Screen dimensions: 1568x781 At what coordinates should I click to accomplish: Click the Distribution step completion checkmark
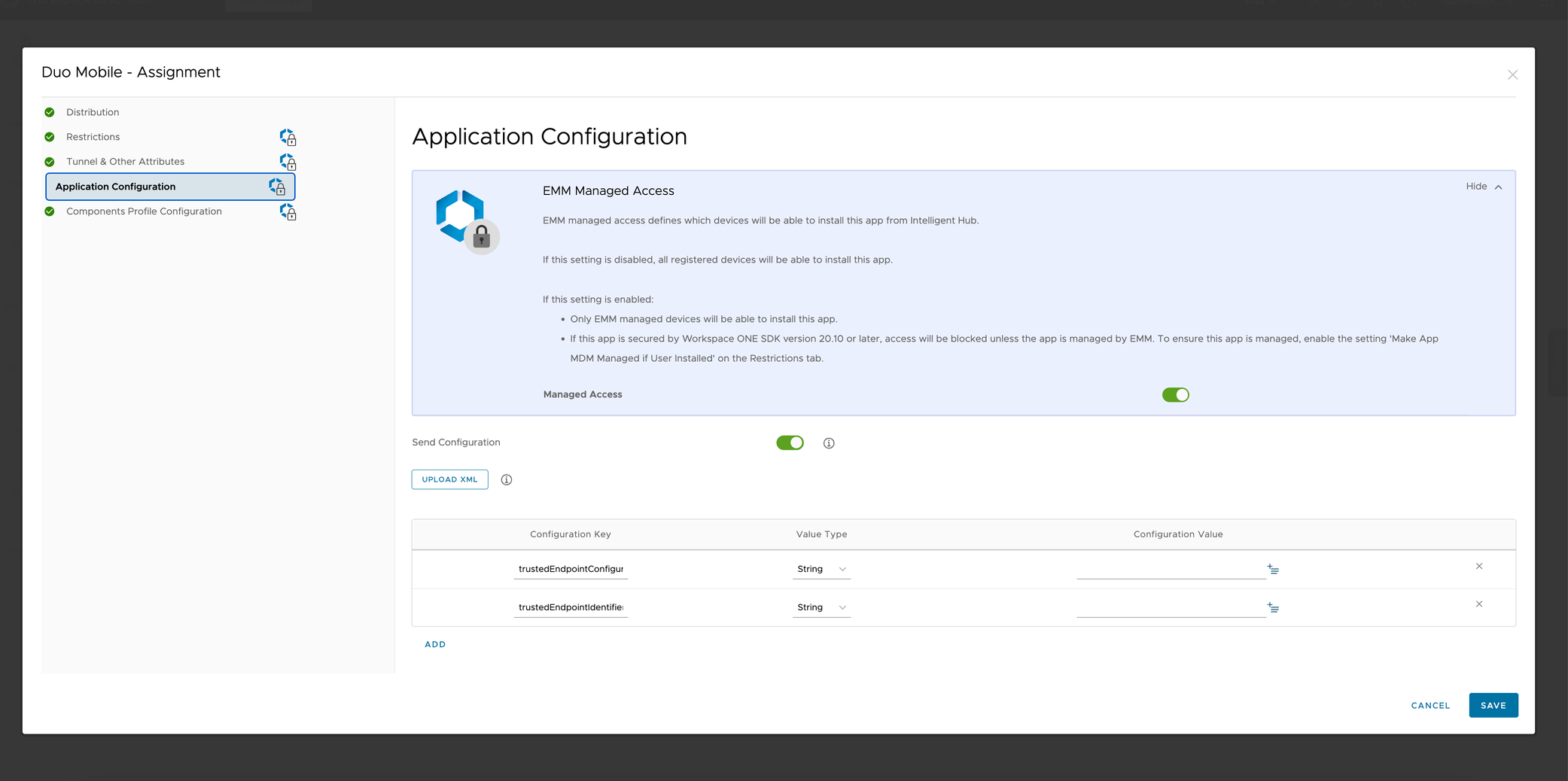point(50,111)
